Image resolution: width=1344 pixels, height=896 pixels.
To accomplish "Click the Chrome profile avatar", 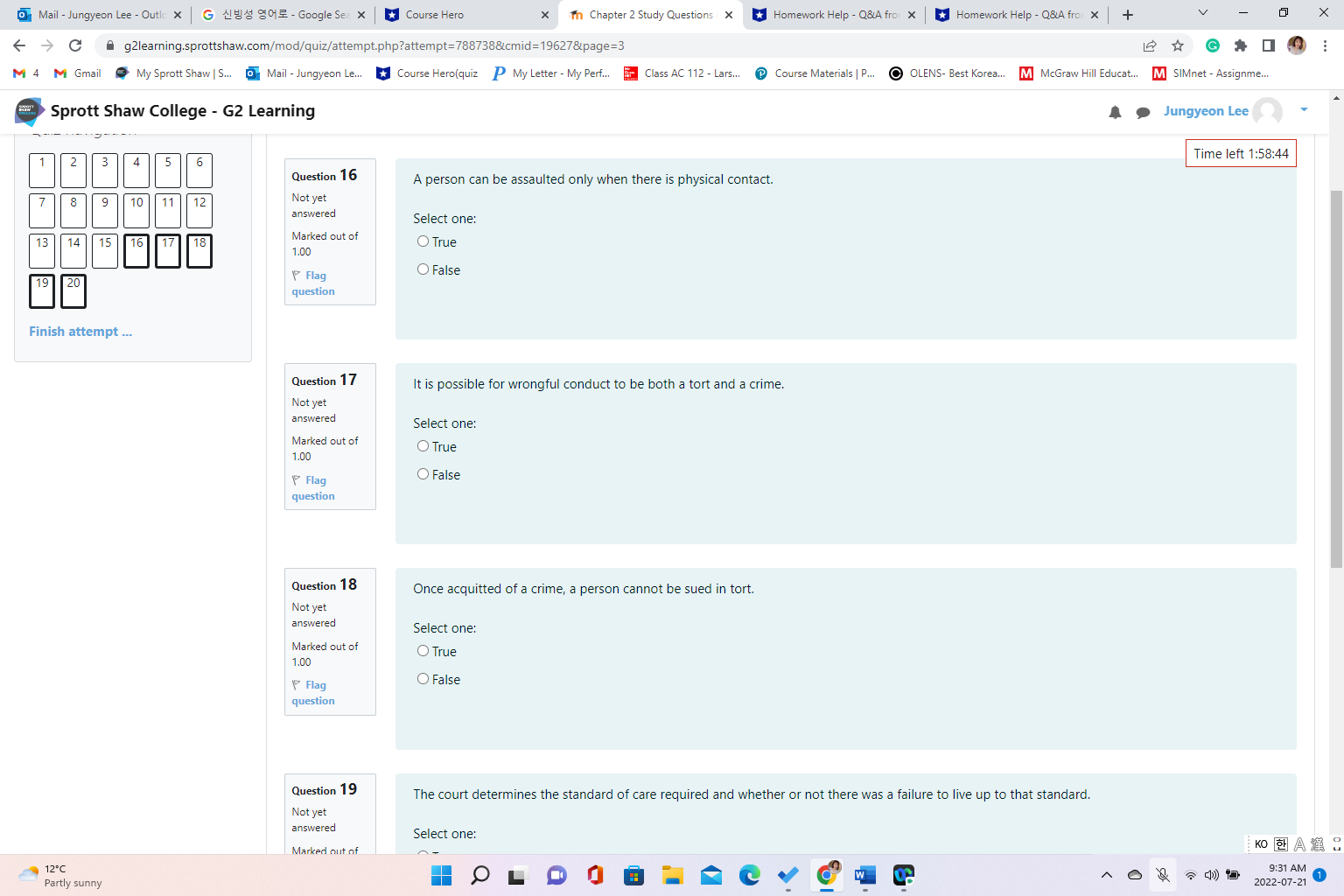I will coord(1297,45).
